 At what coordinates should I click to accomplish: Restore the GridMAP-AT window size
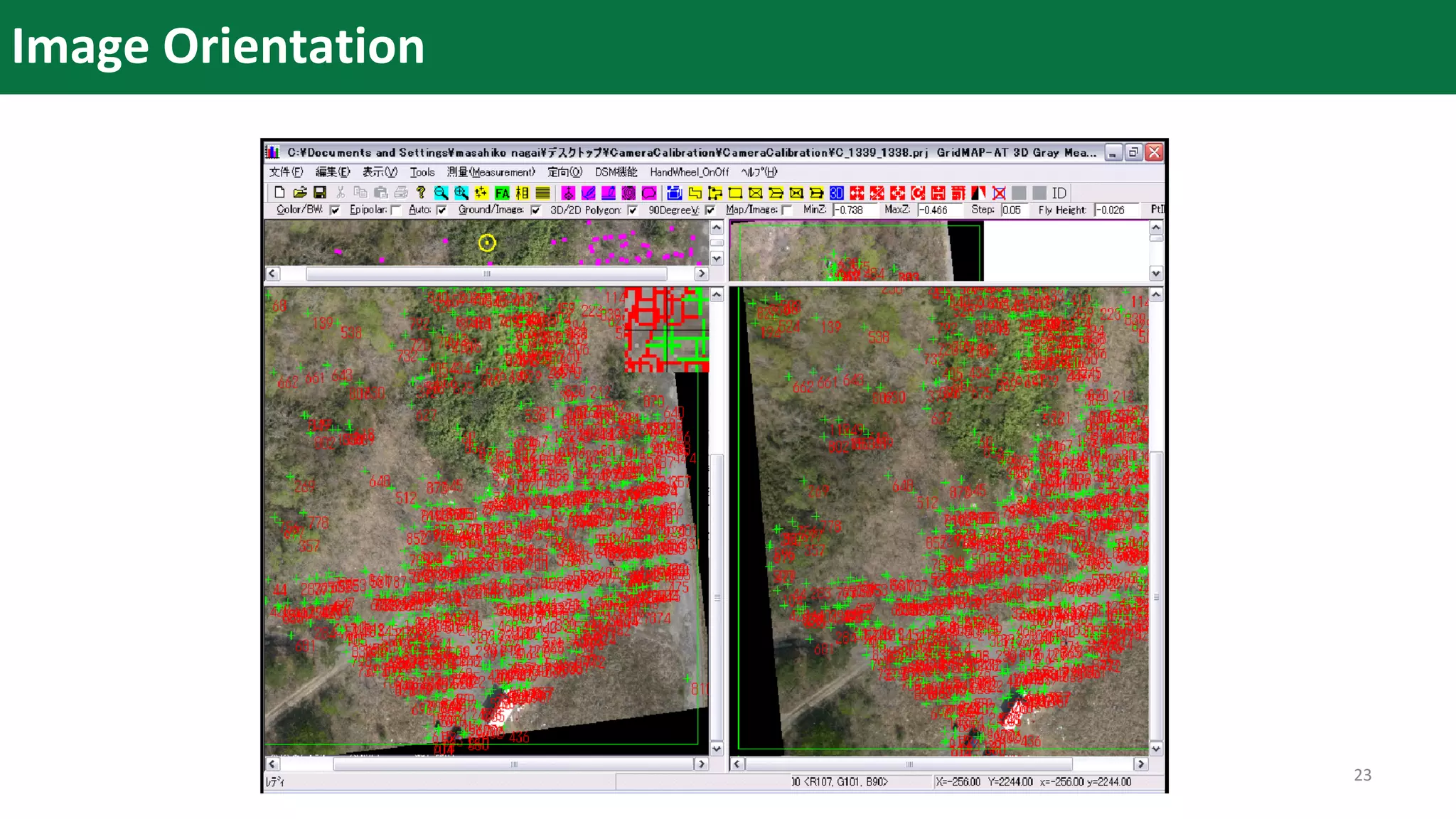tap(1134, 152)
